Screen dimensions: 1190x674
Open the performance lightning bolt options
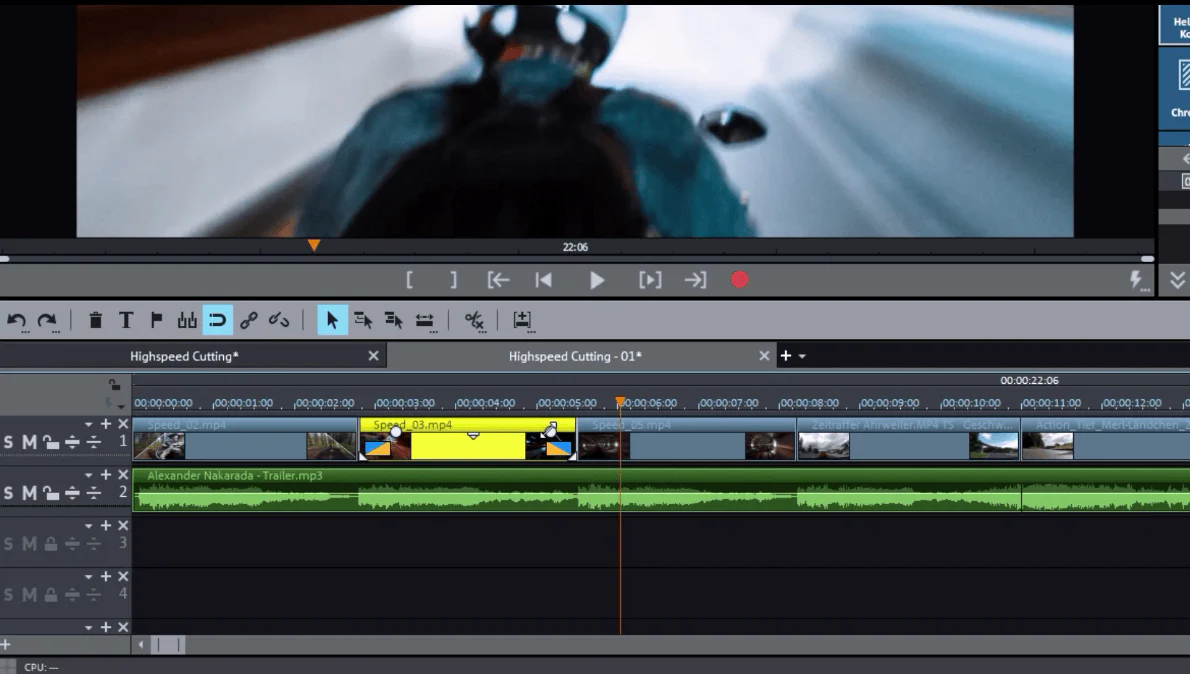click(x=1138, y=280)
